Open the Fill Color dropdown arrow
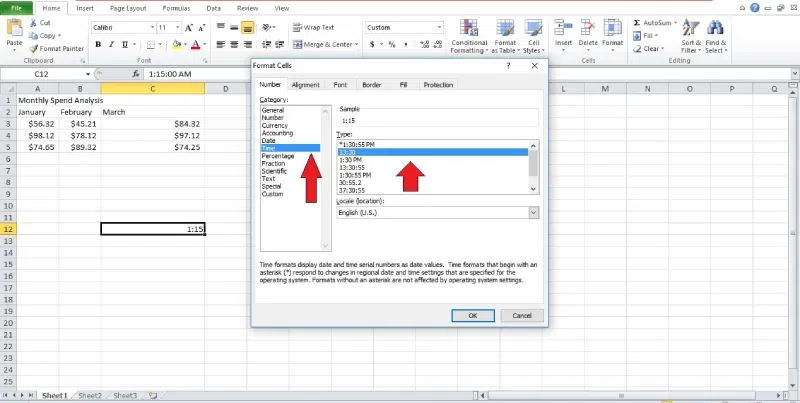 [x=185, y=45]
